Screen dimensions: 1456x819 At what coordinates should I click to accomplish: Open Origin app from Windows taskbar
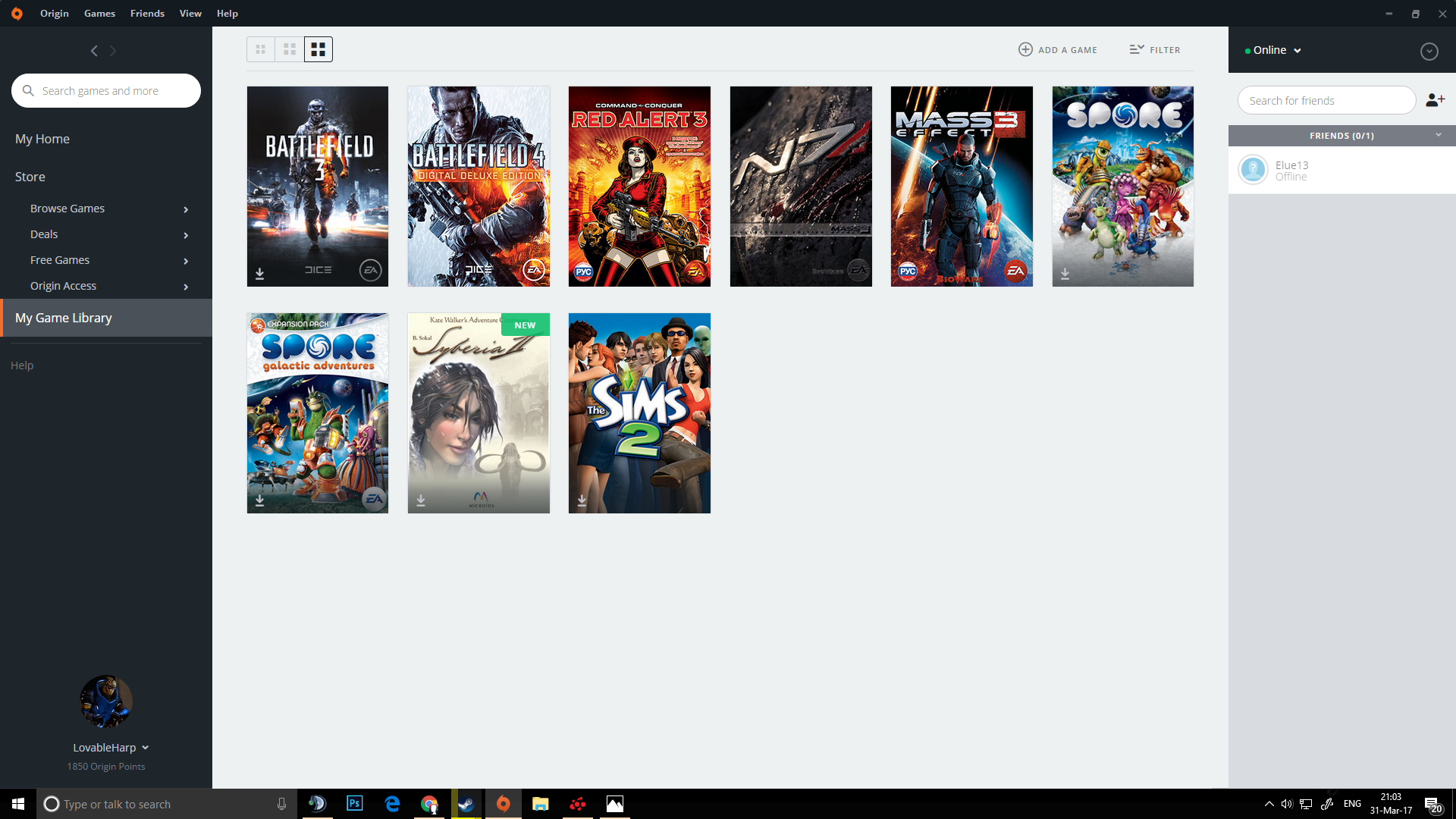click(504, 804)
